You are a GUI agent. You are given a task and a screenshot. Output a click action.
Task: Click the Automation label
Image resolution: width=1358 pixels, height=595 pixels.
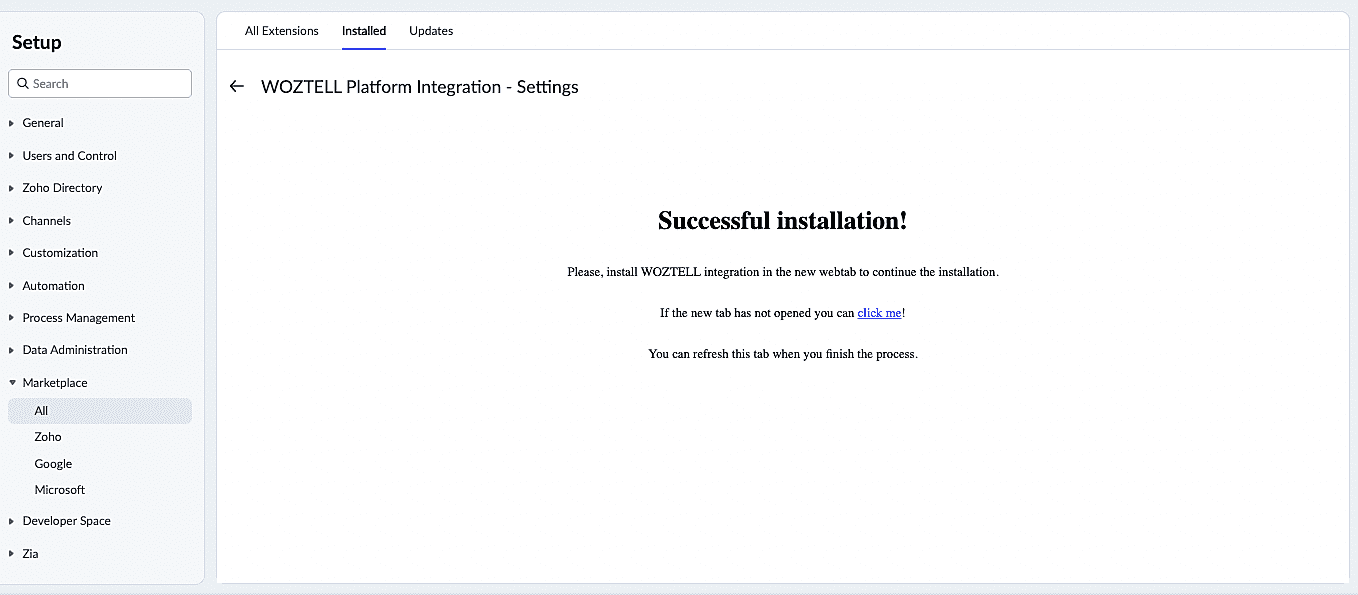tap(54, 286)
